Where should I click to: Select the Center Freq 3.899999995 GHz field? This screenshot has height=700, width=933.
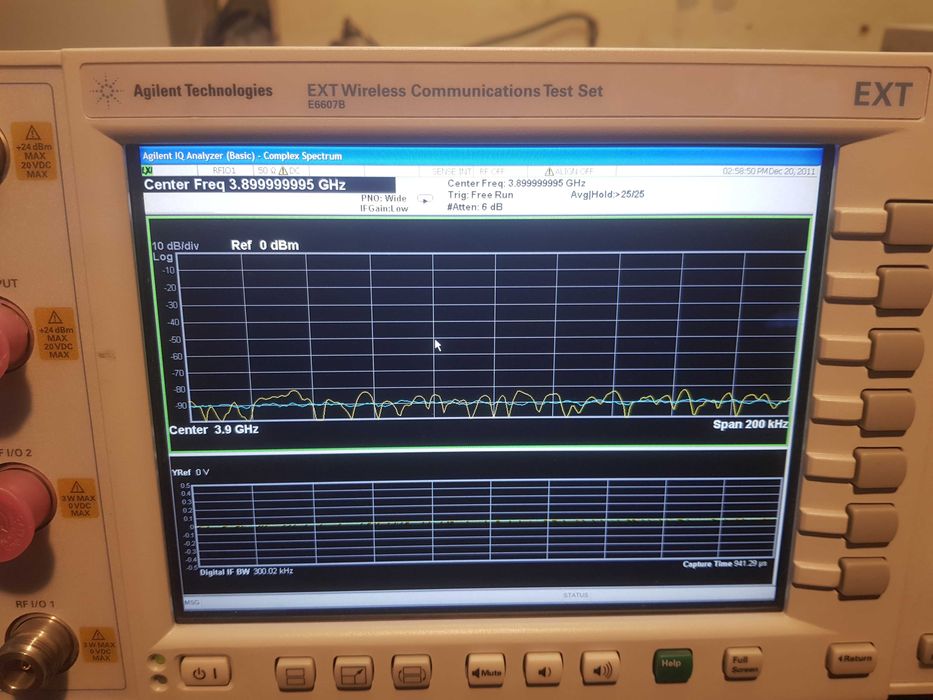pos(269,185)
